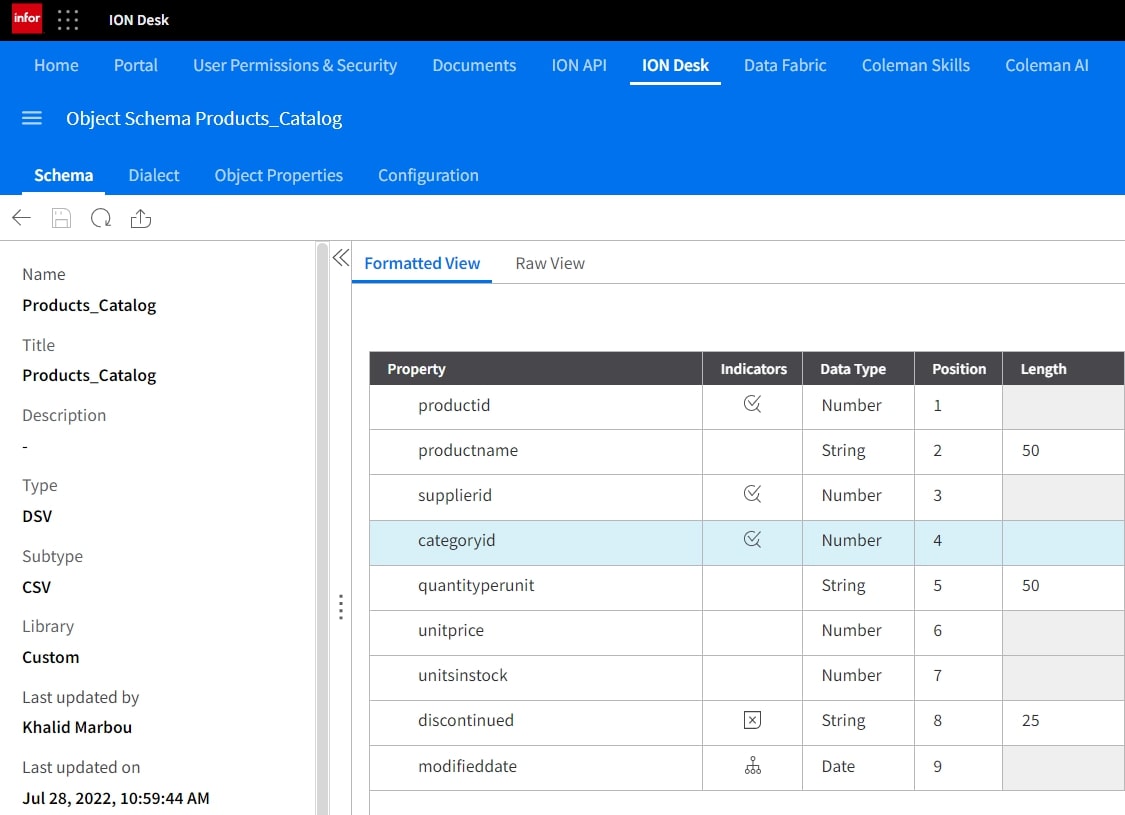Open the Portal menu
The height and width of the screenshot is (815, 1125).
(x=136, y=65)
